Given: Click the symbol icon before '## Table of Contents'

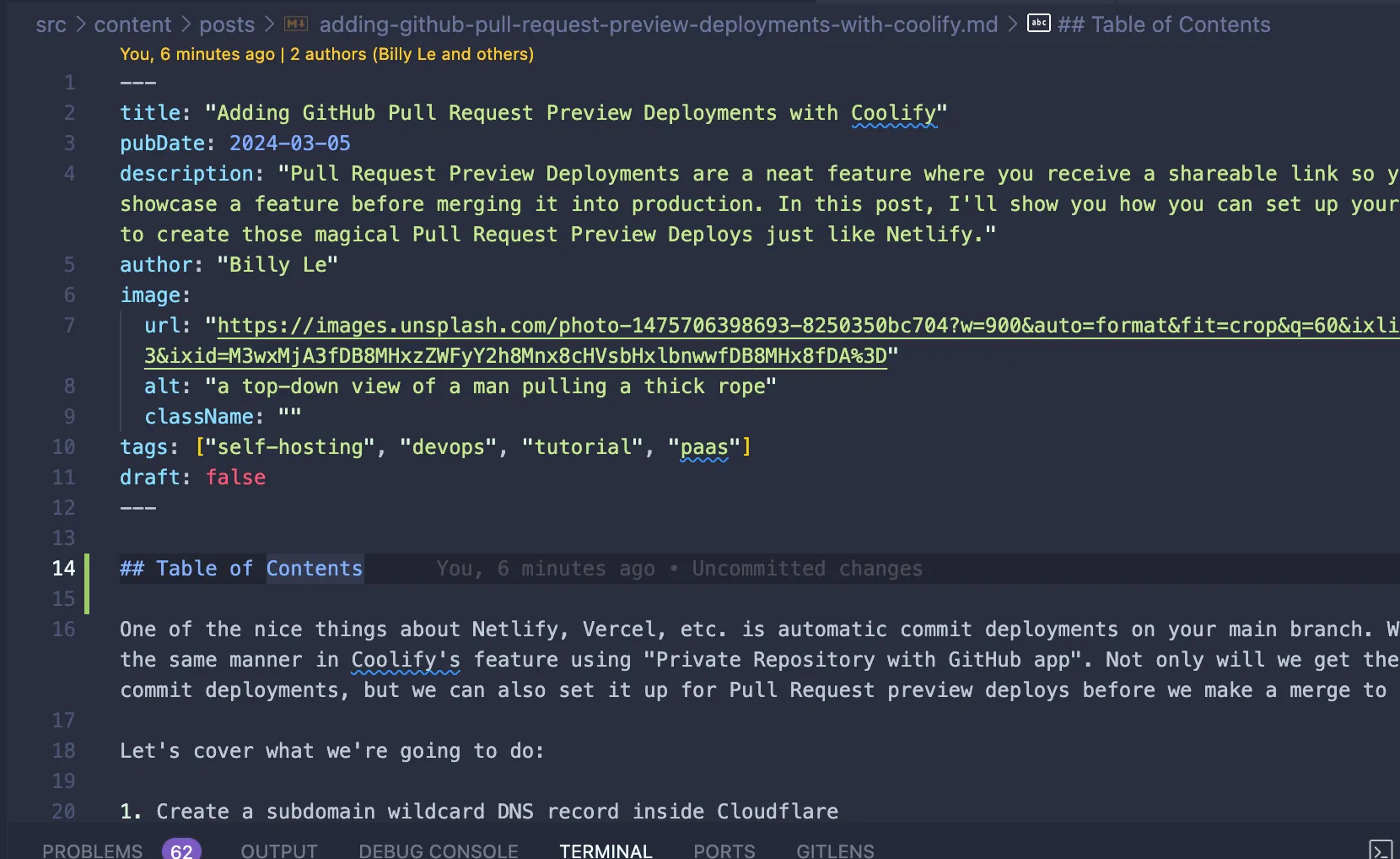Looking at the screenshot, I should click(x=1038, y=24).
